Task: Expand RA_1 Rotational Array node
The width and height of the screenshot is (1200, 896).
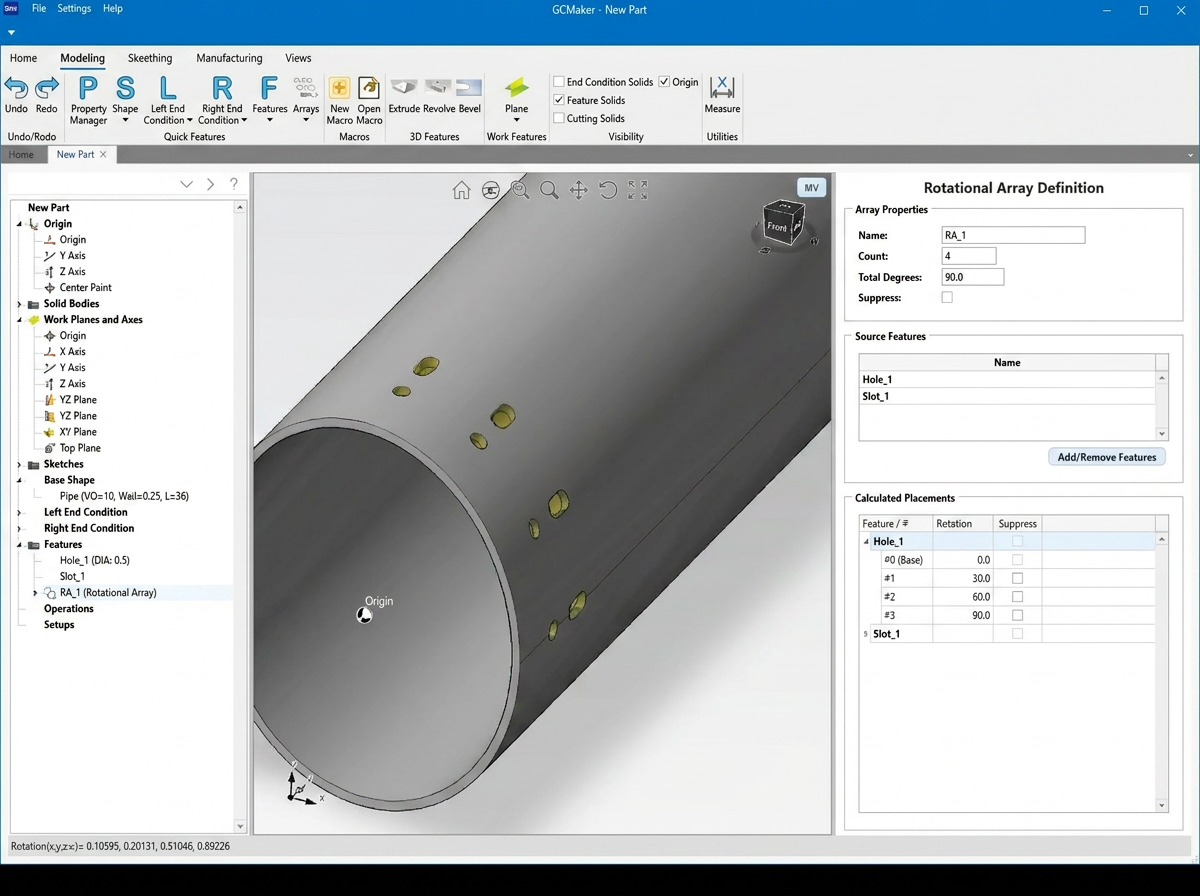Action: (x=35, y=593)
